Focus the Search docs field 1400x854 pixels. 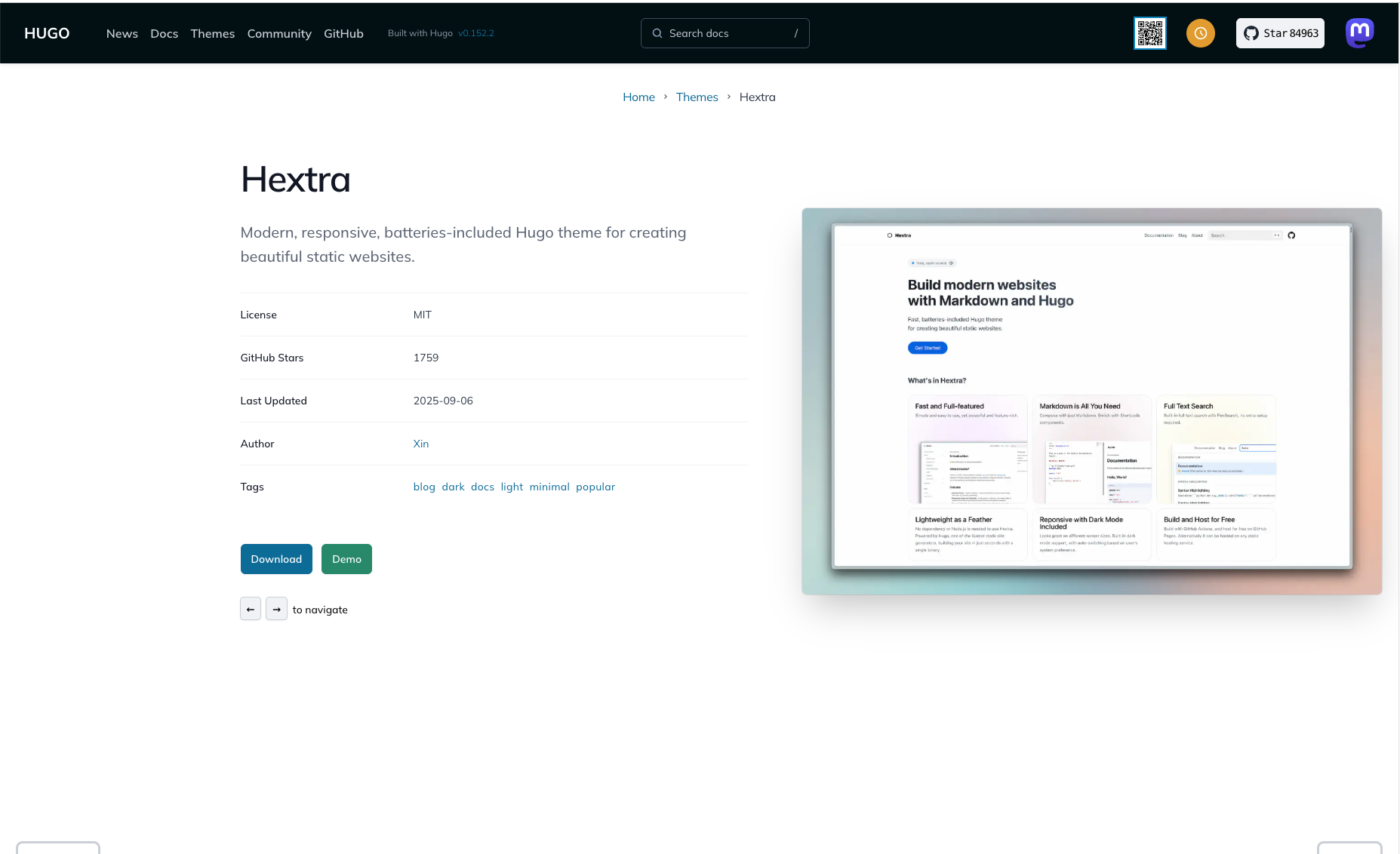point(725,33)
